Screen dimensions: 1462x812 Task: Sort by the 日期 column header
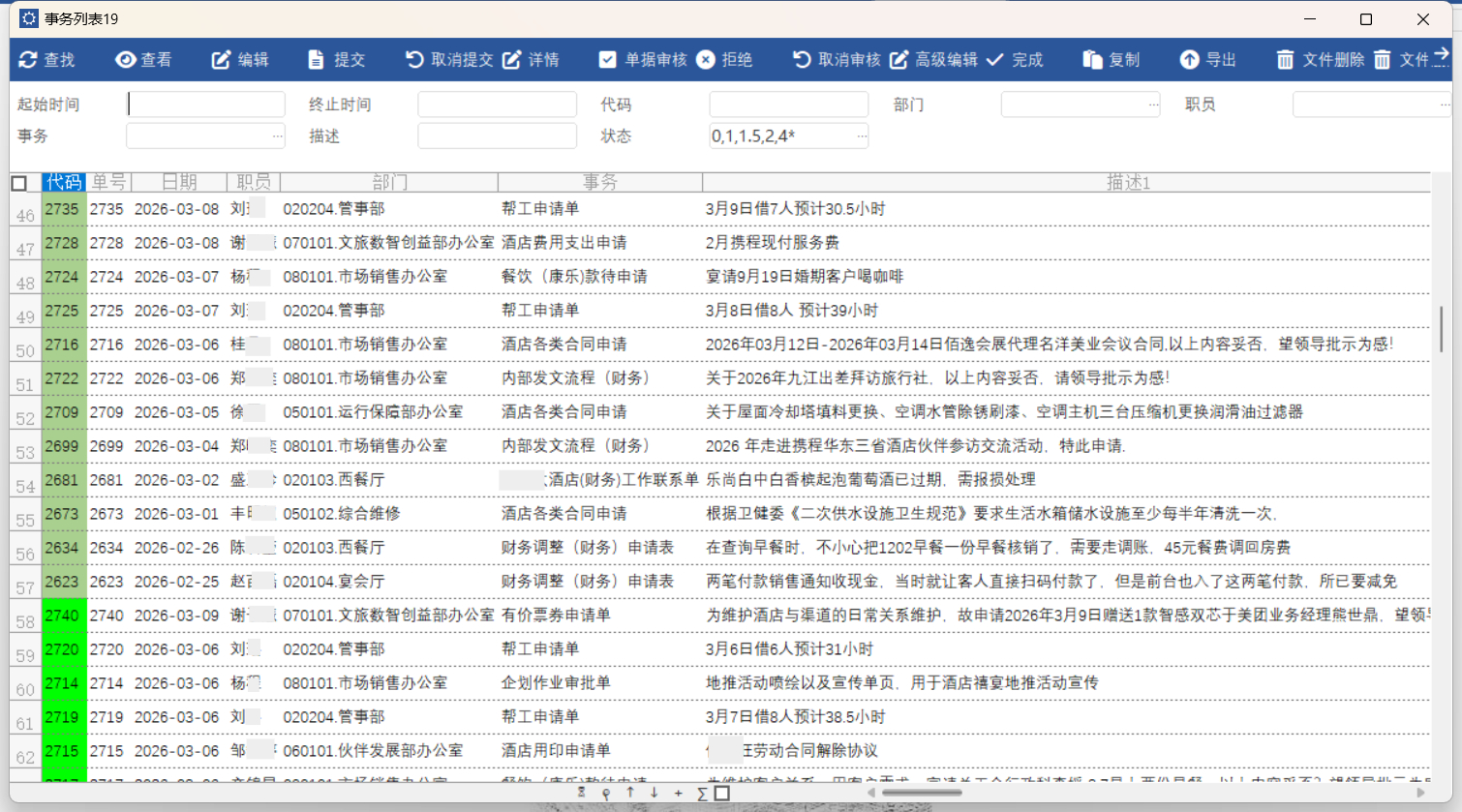pos(179,182)
